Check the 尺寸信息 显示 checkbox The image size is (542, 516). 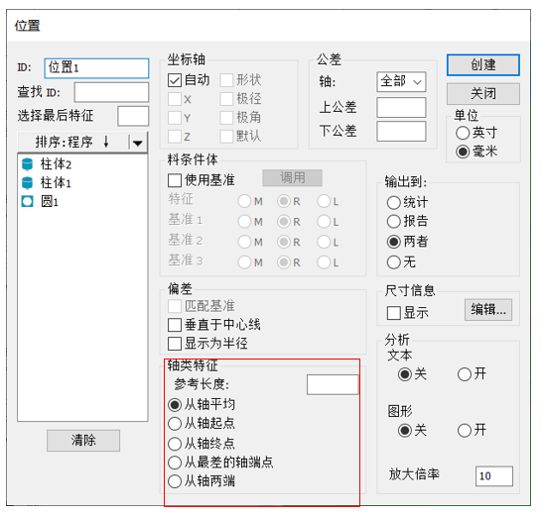[393, 313]
